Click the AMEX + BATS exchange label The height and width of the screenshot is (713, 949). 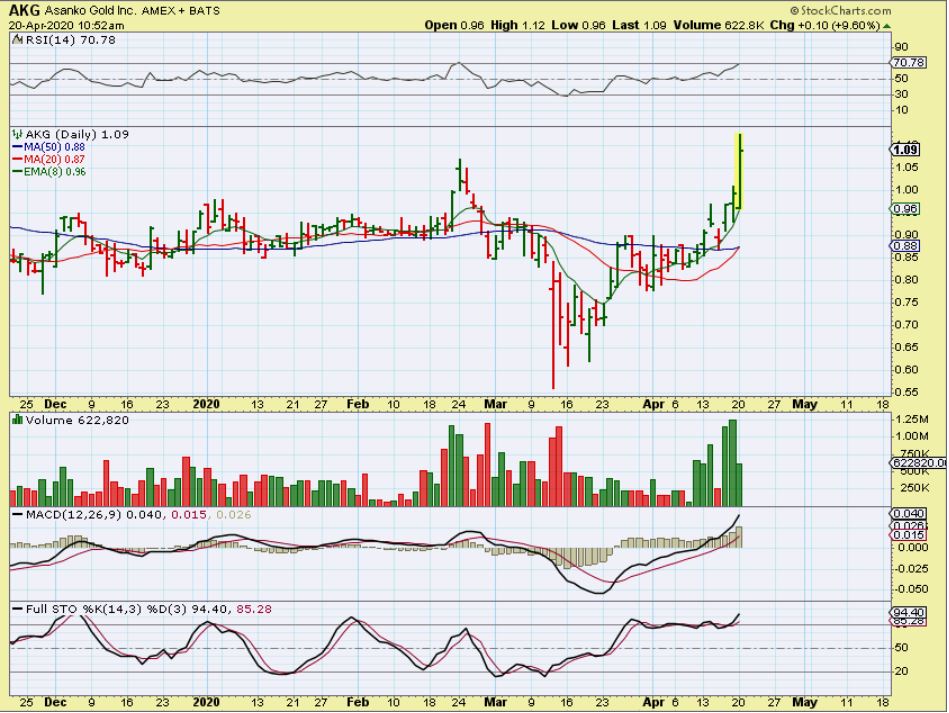[181, 11]
